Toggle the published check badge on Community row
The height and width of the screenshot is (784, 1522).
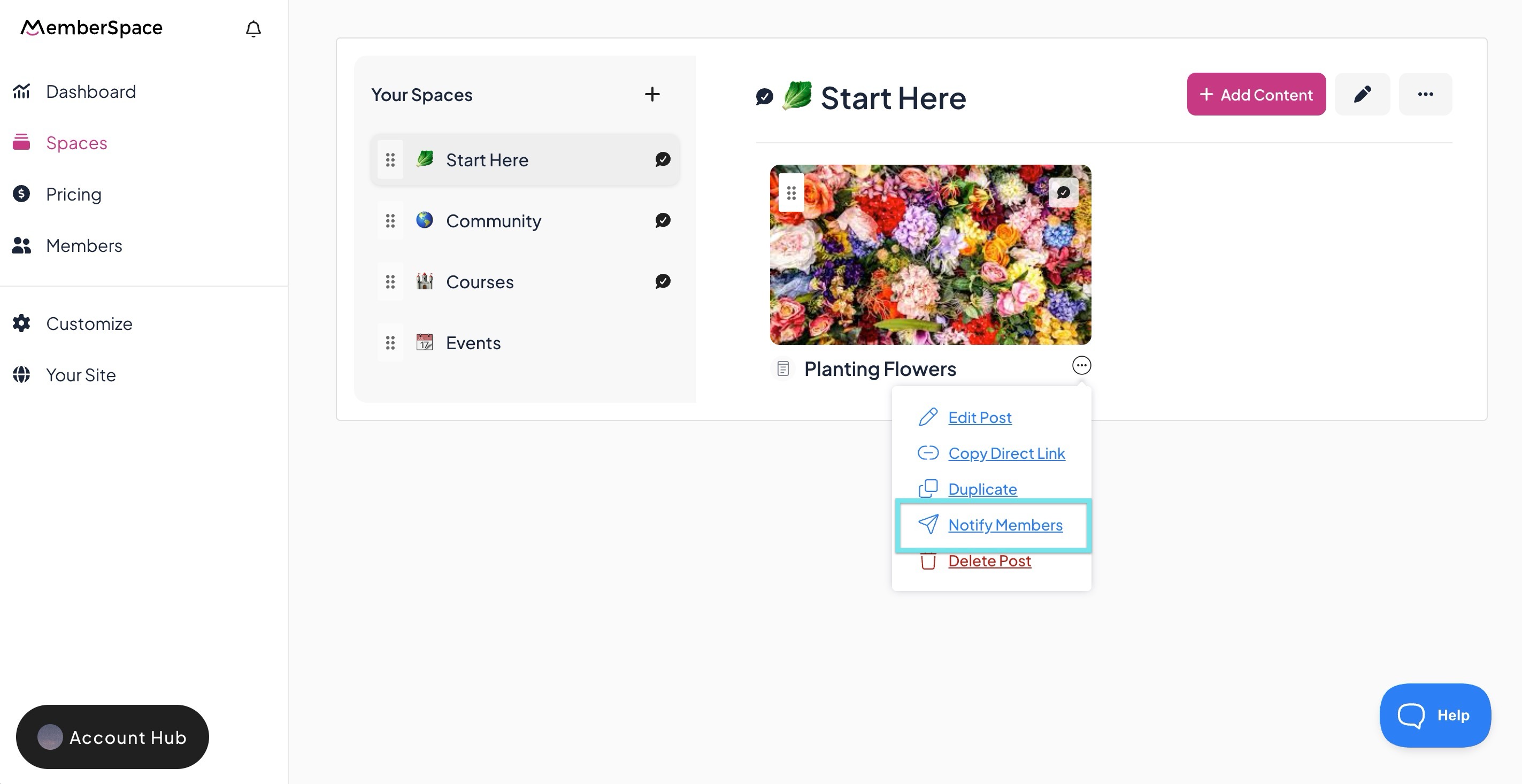click(662, 220)
